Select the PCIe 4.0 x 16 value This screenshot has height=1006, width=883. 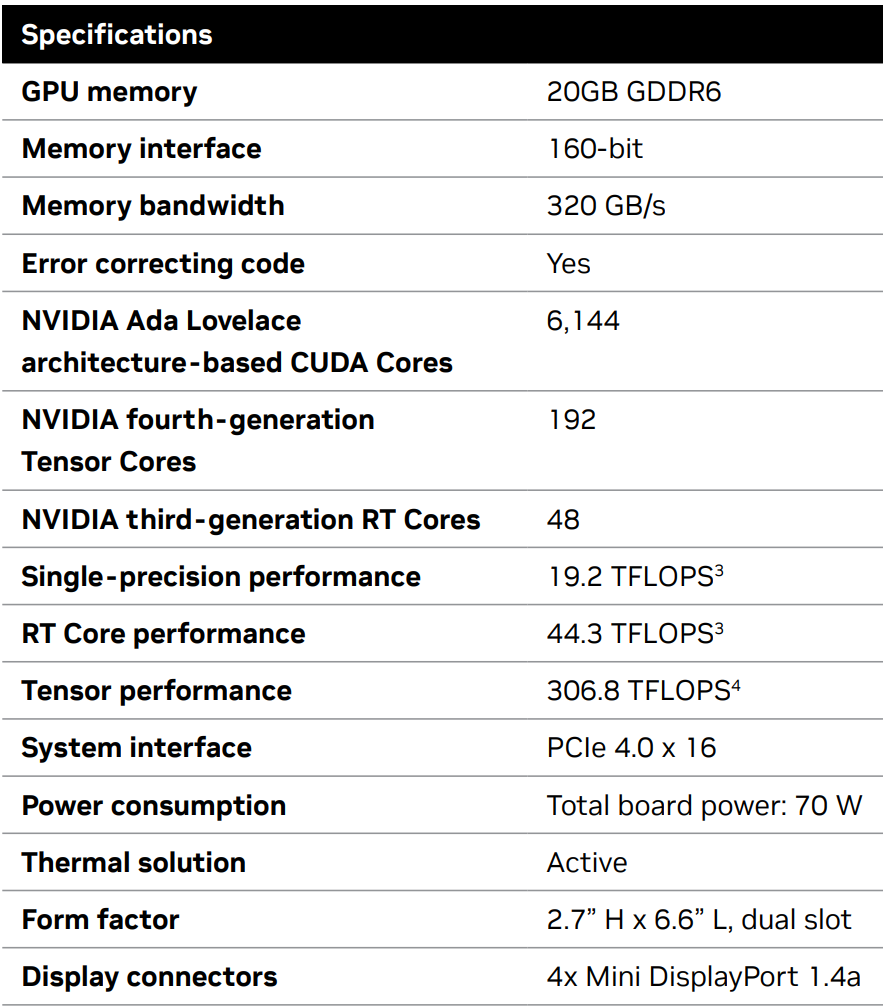[631, 748]
